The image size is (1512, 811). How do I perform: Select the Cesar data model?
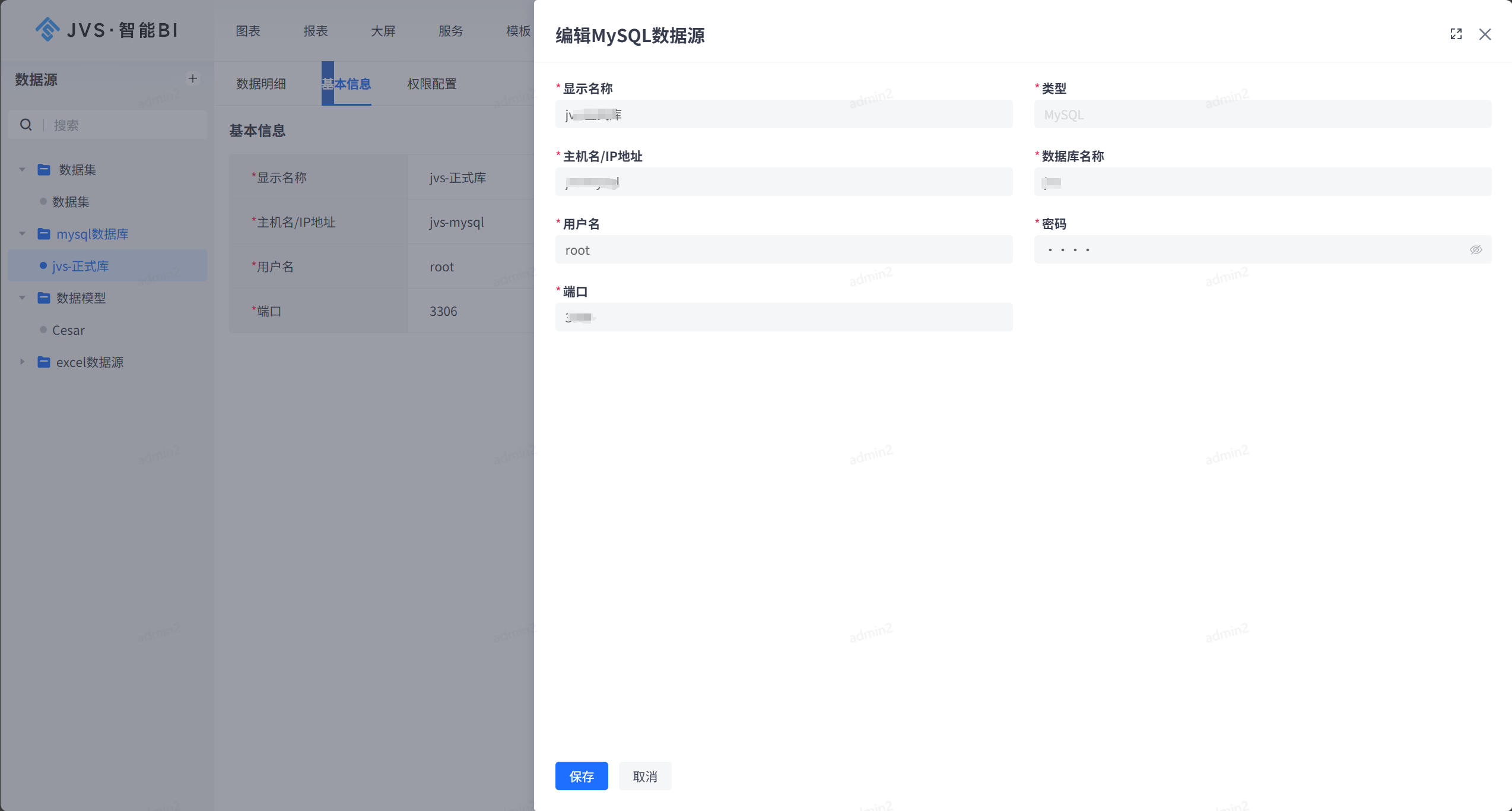coord(69,330)
